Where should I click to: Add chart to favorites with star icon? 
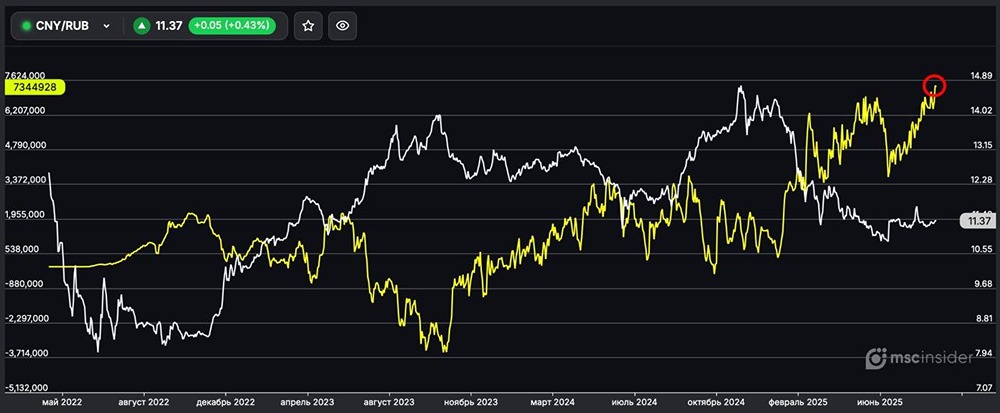click(308, 25)
